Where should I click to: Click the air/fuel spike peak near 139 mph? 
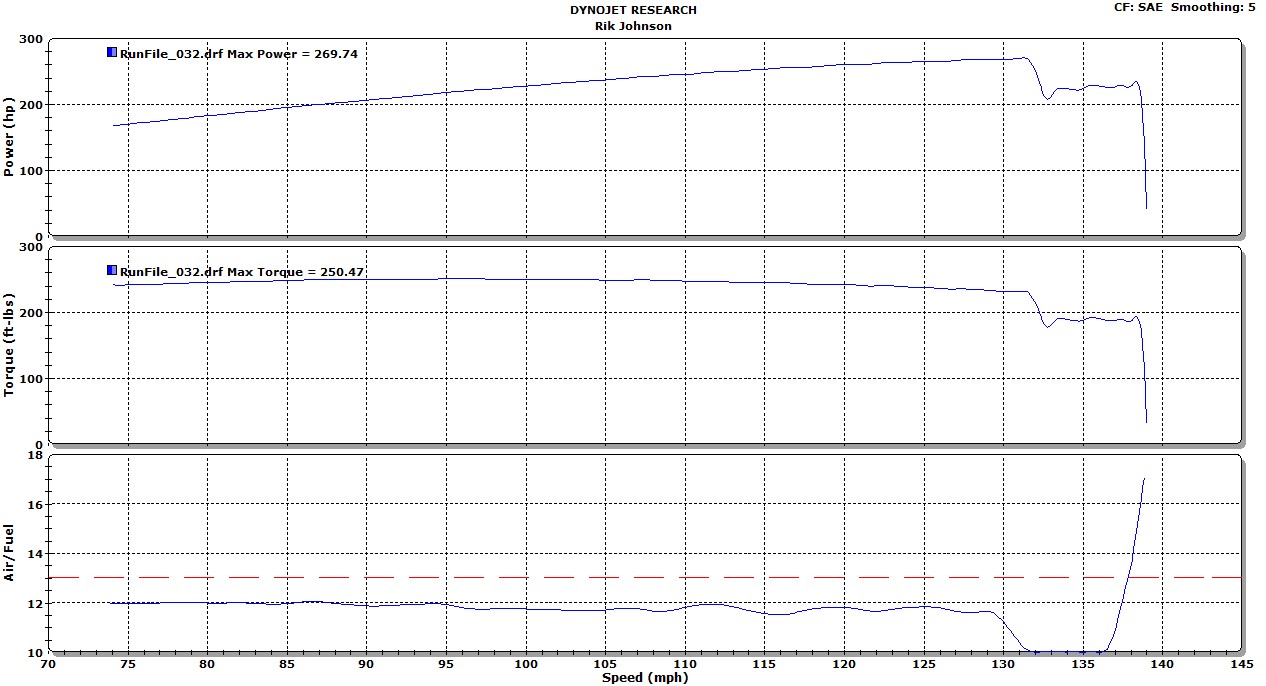pyautogui.click(x=1144, y=479)
